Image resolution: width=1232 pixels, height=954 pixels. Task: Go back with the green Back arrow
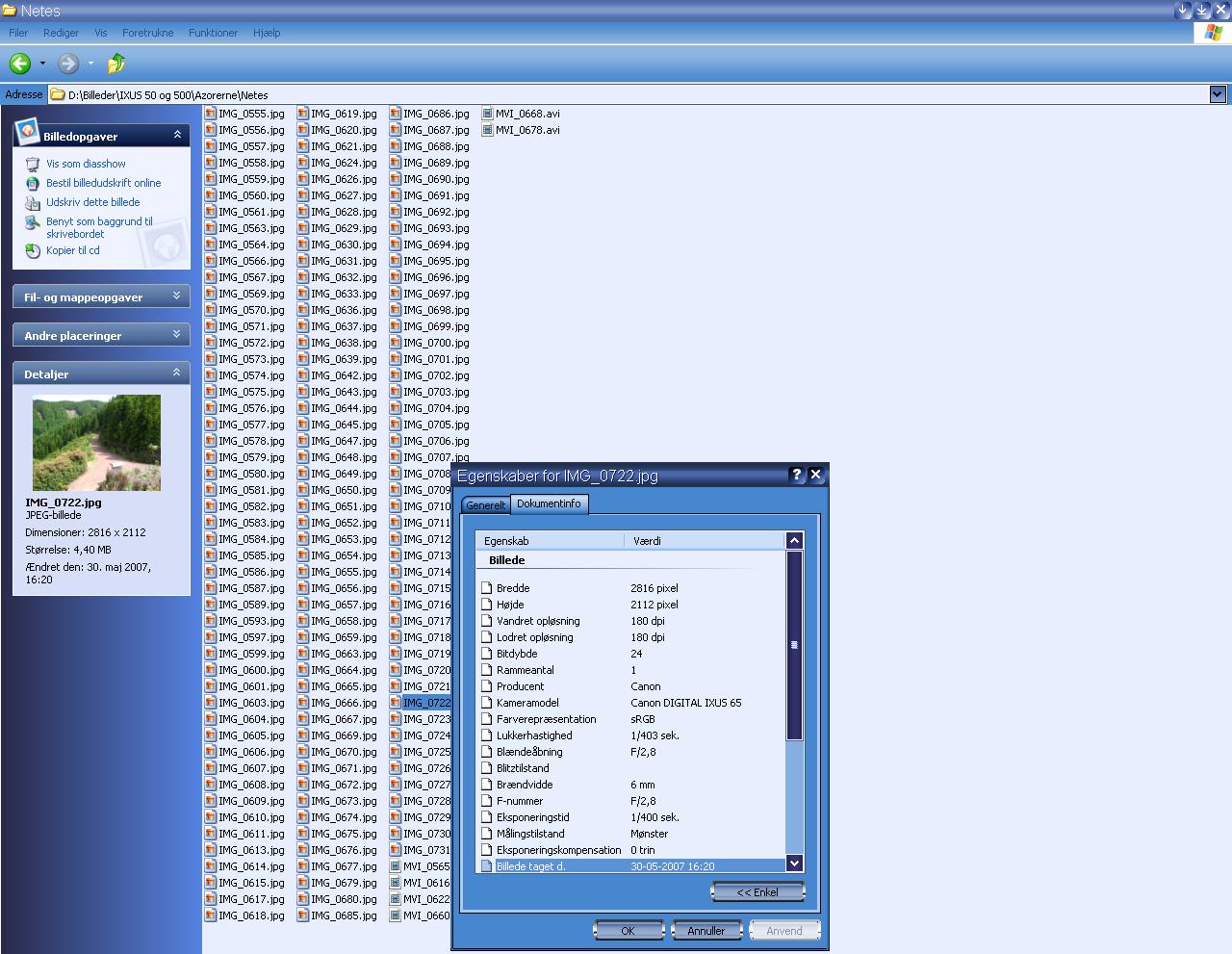20,64
